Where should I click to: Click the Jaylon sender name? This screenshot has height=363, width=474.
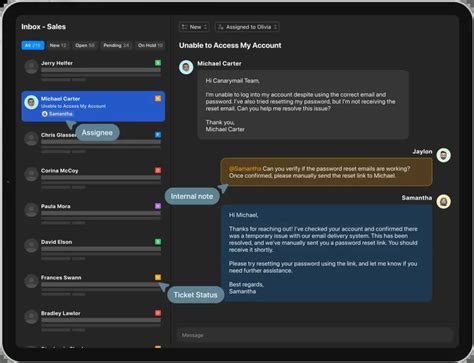point(422,152)
